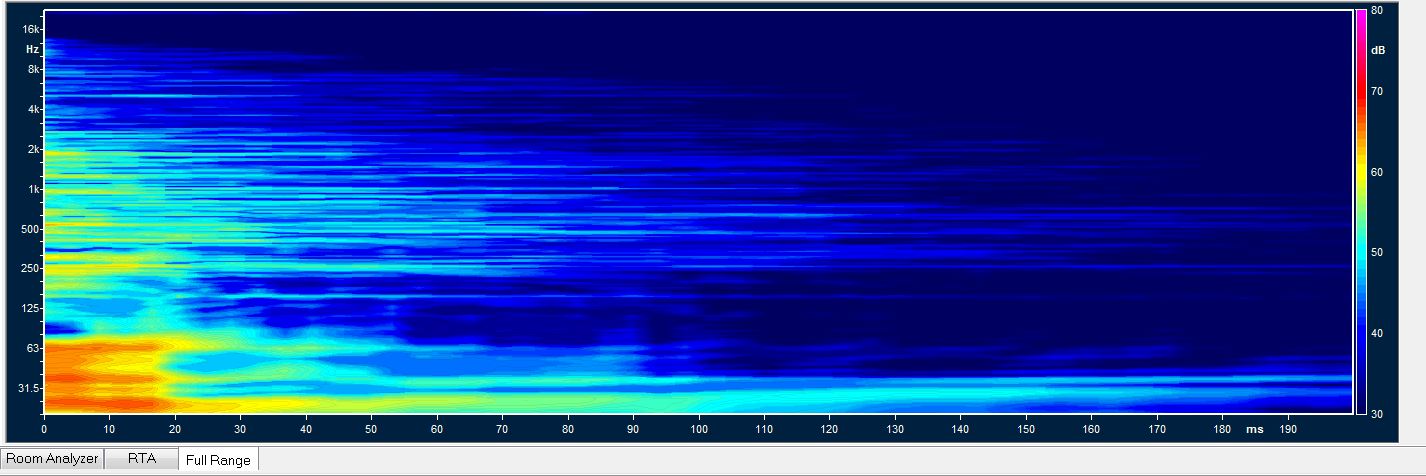Click the 4k frequency axis label
This screenshot has height=476, width=1426.
tap(33, 109)
